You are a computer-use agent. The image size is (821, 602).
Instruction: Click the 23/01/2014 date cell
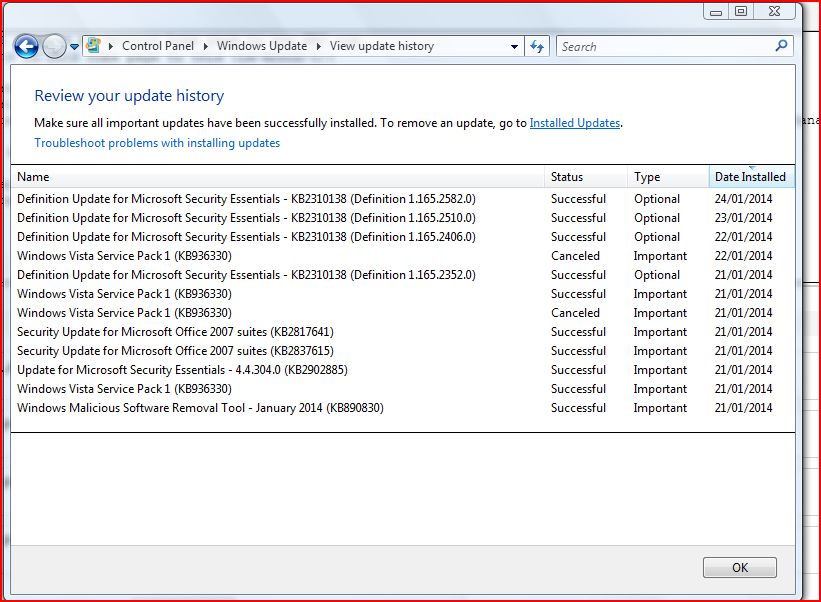[744, 218]
